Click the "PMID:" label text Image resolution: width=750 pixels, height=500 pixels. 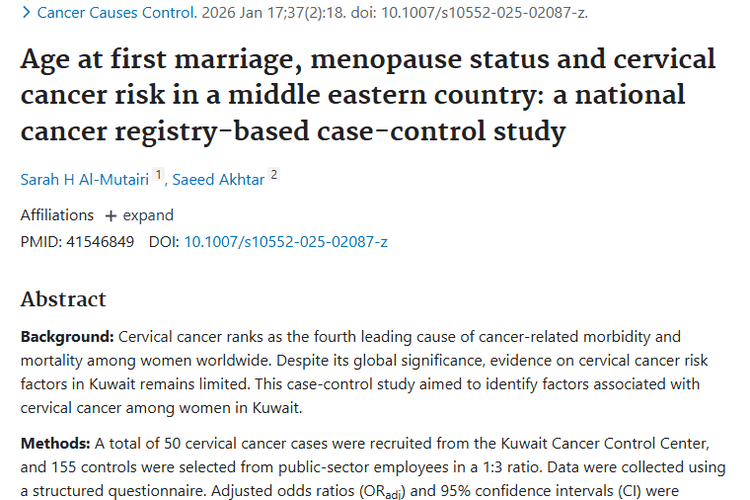click(40, 241)
